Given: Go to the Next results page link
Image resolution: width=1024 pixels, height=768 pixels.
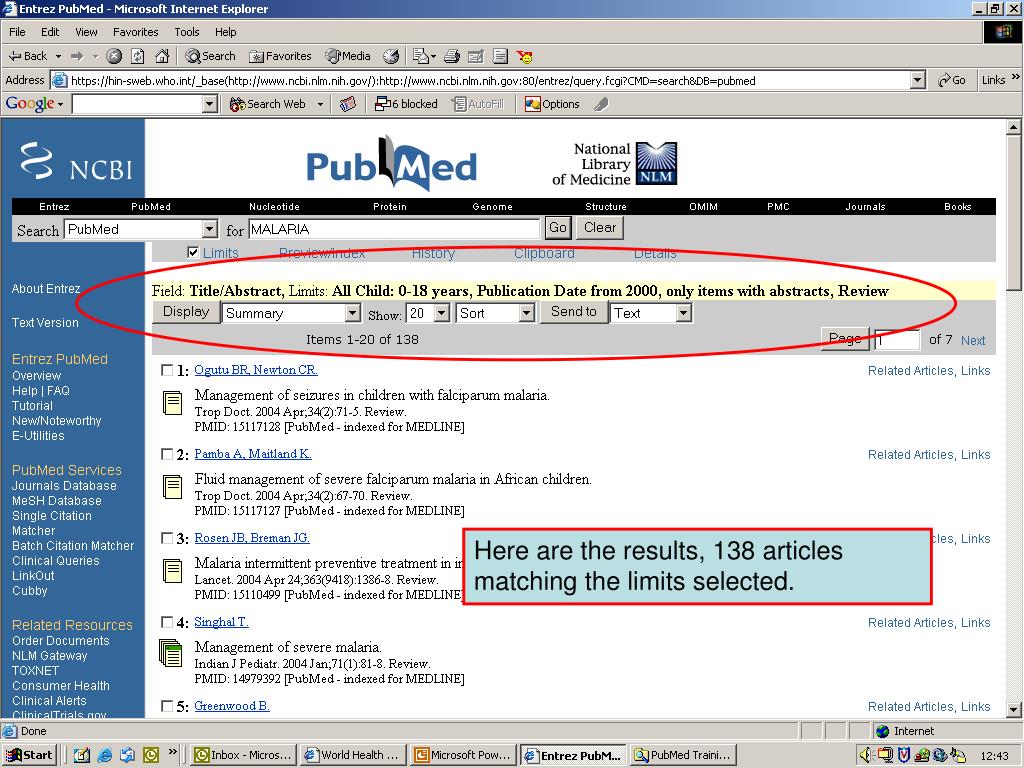Looking at the screenshot, I should pos(972,340).
